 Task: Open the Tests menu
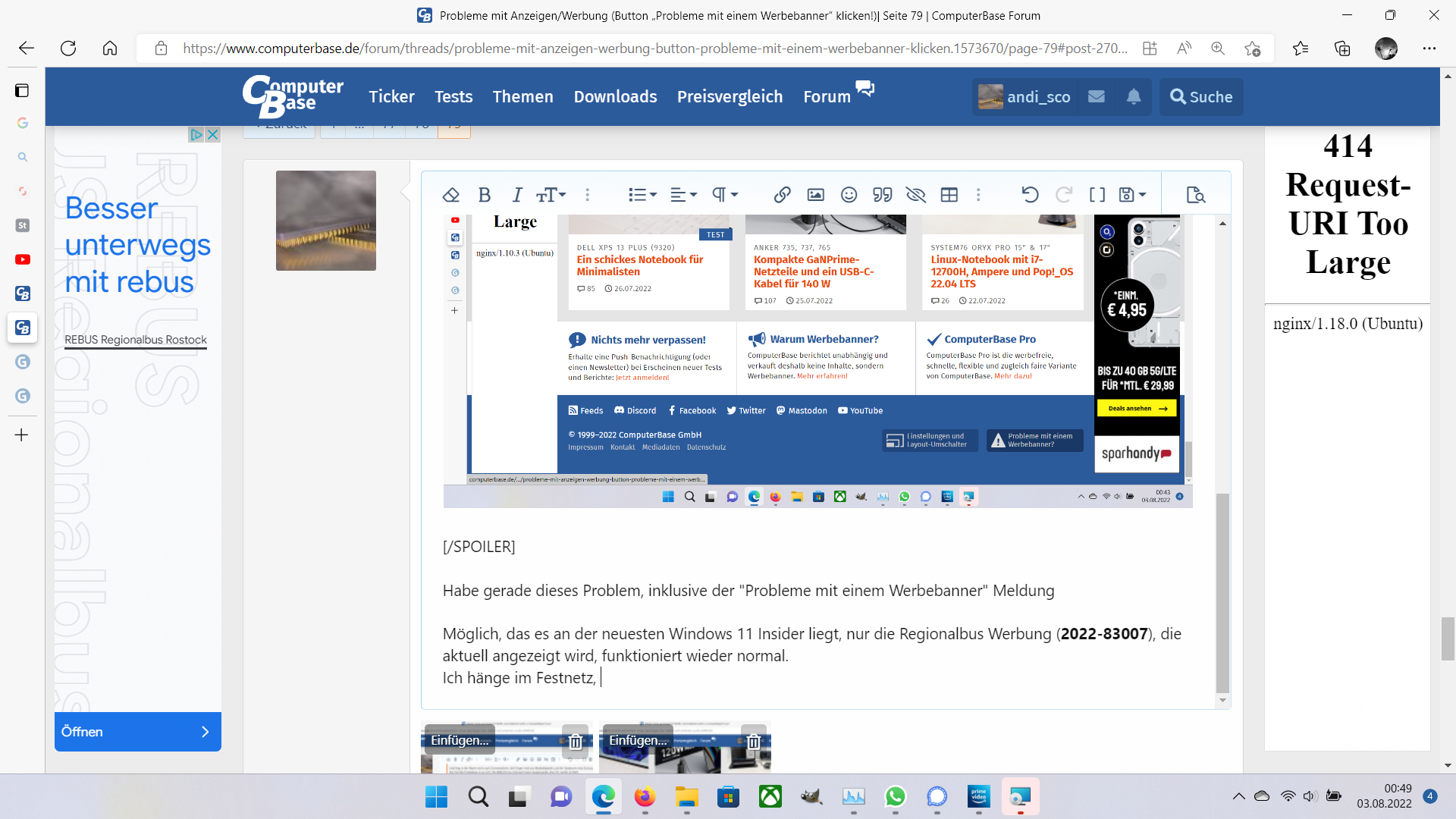tap(453, 96)
